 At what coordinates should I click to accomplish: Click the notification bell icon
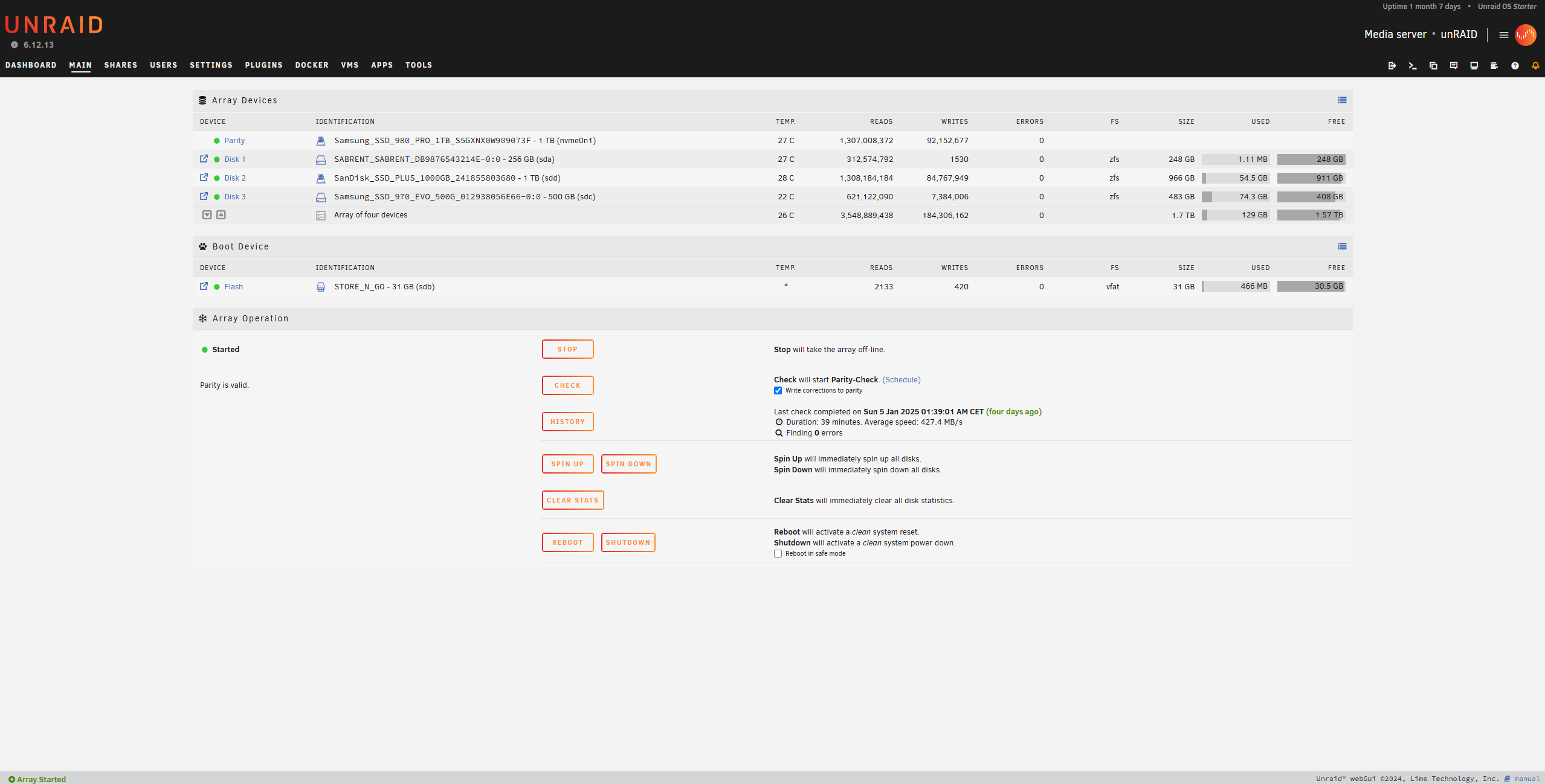point(1534,65)
